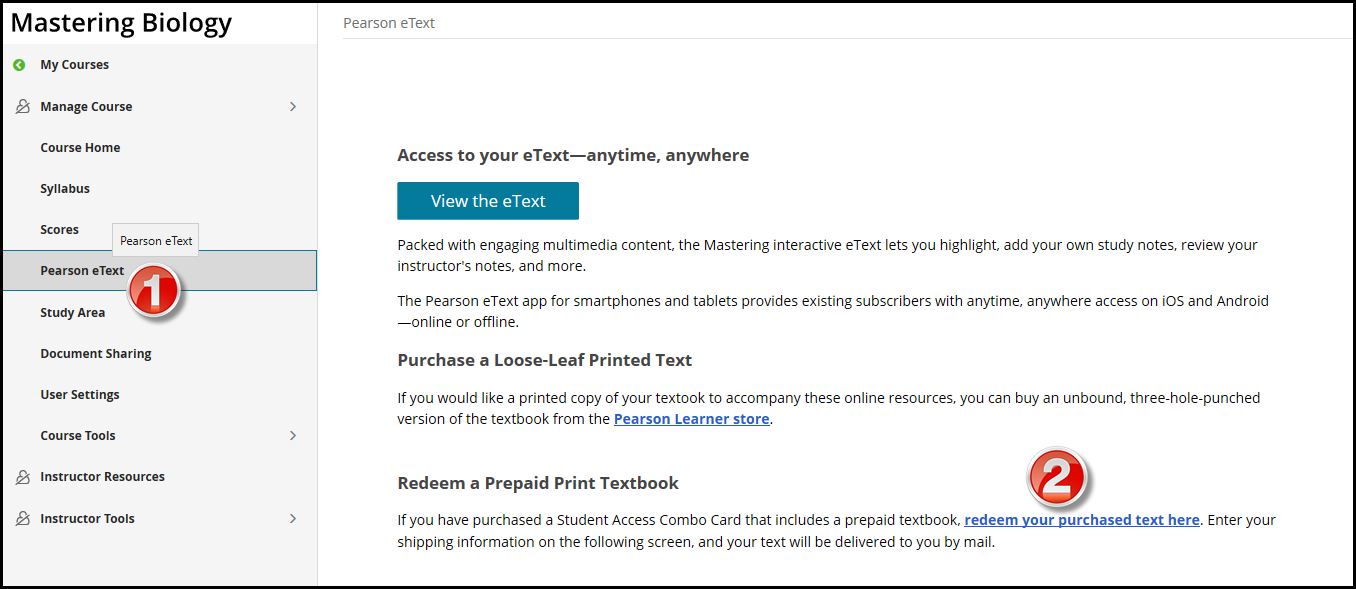The image size is (1356, 589).
Task: Open User Settings in the sidebar
Action: 80,395
